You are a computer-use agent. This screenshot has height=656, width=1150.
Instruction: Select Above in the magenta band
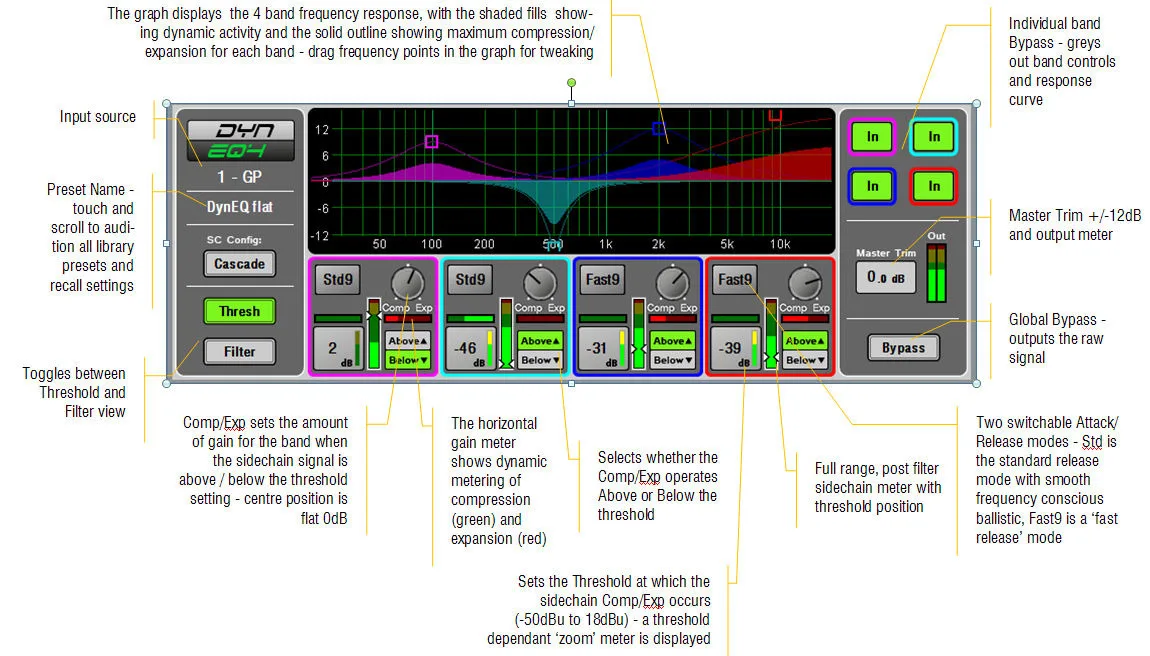(x=408, y=341)
